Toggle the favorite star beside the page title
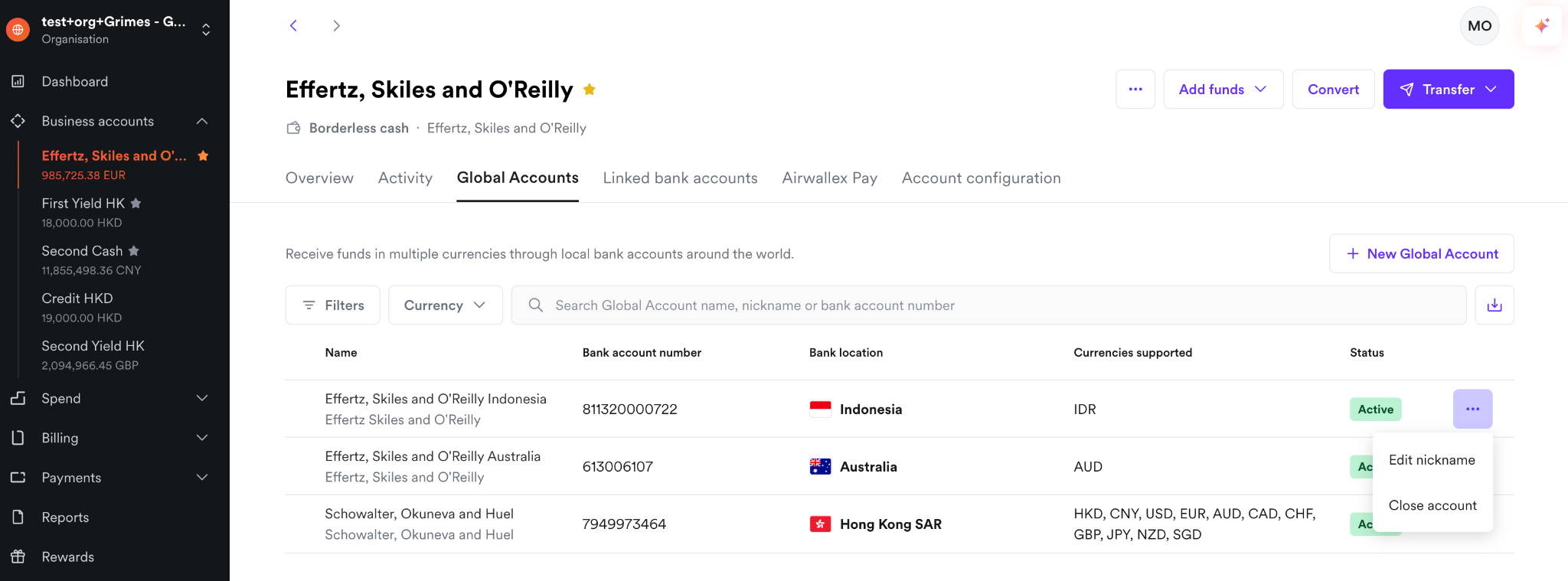The image size is (1568, 581). 590,90
